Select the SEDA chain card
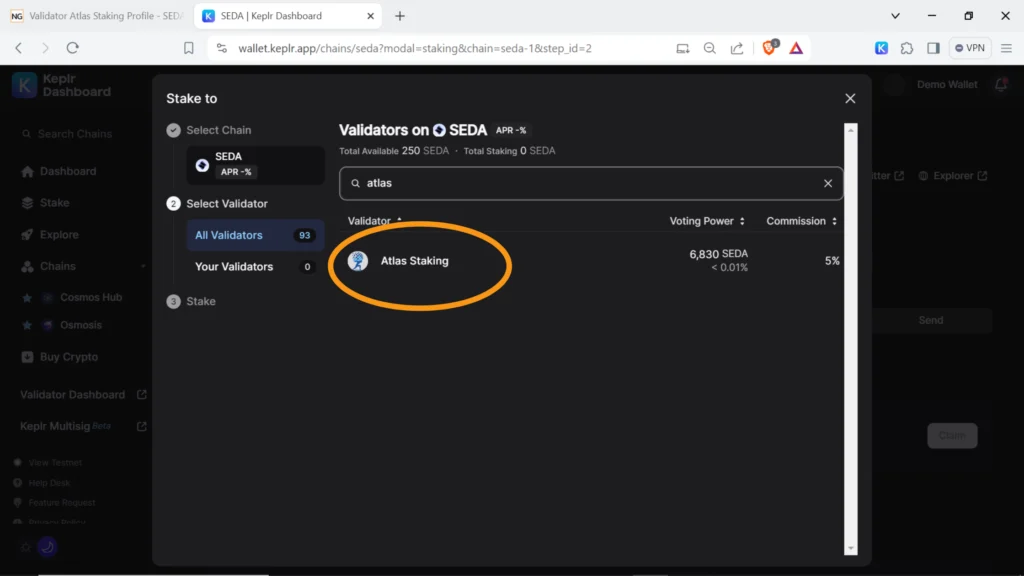Viewport: 1024px width, 576px height. (x=255, y=164)
